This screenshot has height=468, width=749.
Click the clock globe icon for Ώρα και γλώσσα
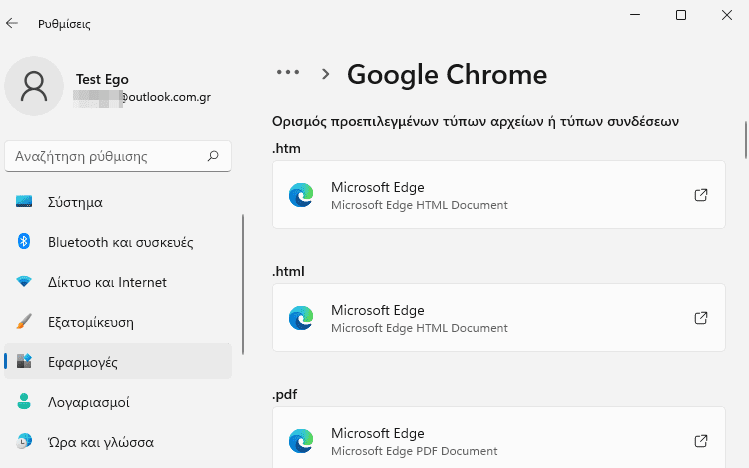24,441
